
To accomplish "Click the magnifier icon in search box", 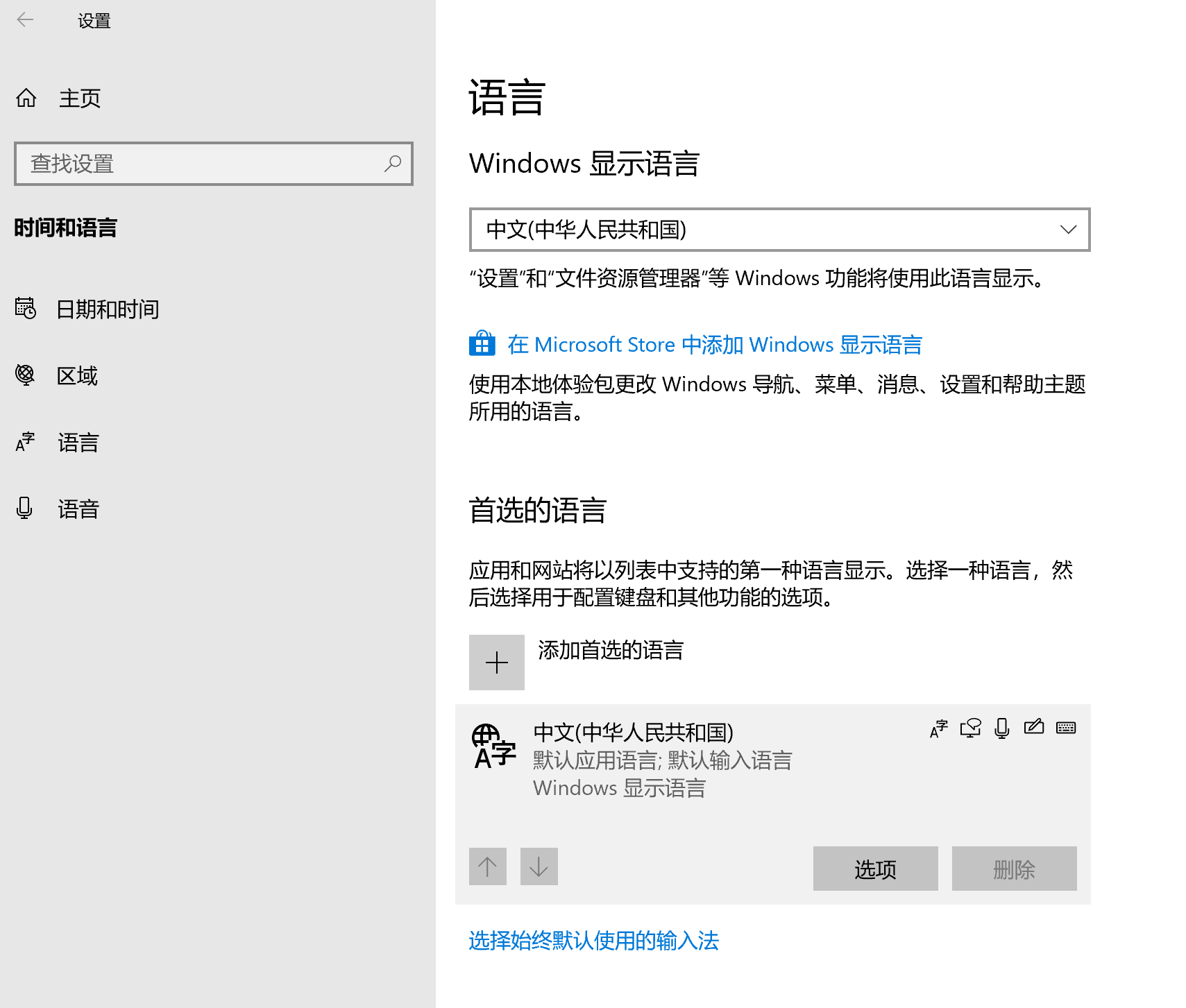I will (x=393, y=164).
